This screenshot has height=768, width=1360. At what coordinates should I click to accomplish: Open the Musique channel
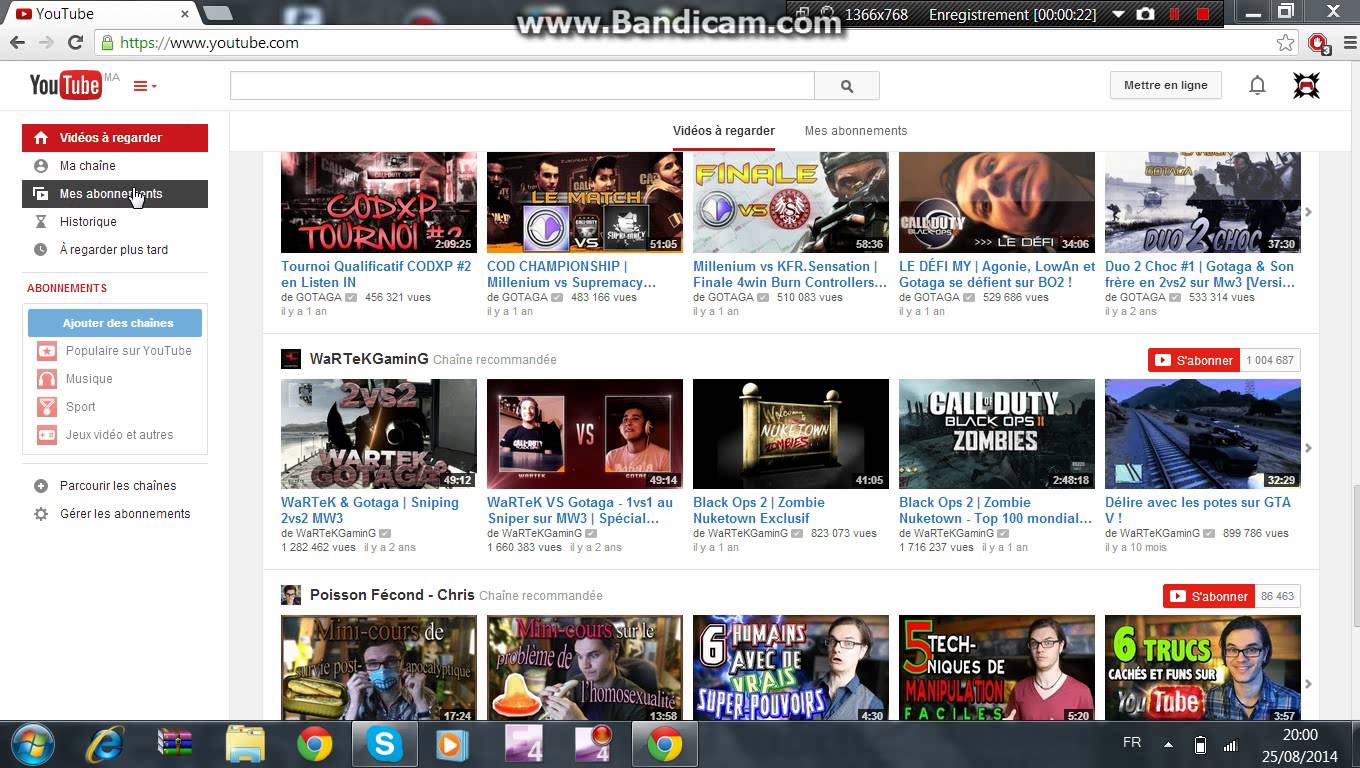(115, 379)
